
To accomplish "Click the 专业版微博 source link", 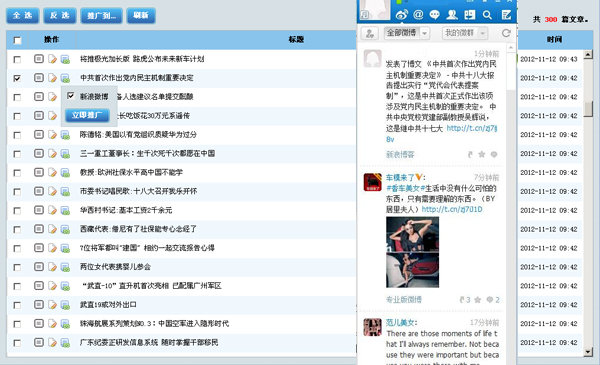I will [403, 300].
